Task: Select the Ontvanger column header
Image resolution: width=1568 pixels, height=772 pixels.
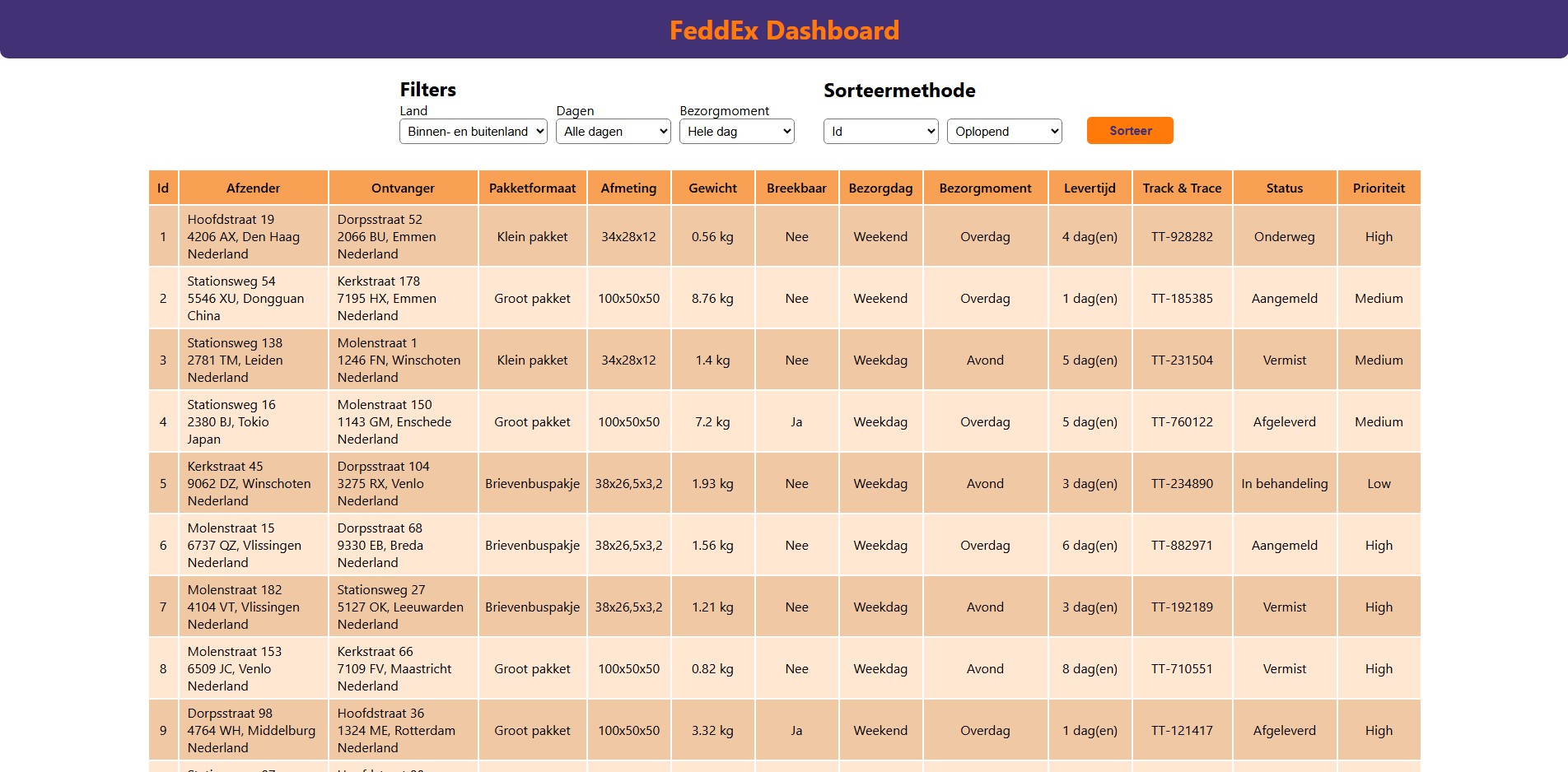Action: (x=403, y=188)
